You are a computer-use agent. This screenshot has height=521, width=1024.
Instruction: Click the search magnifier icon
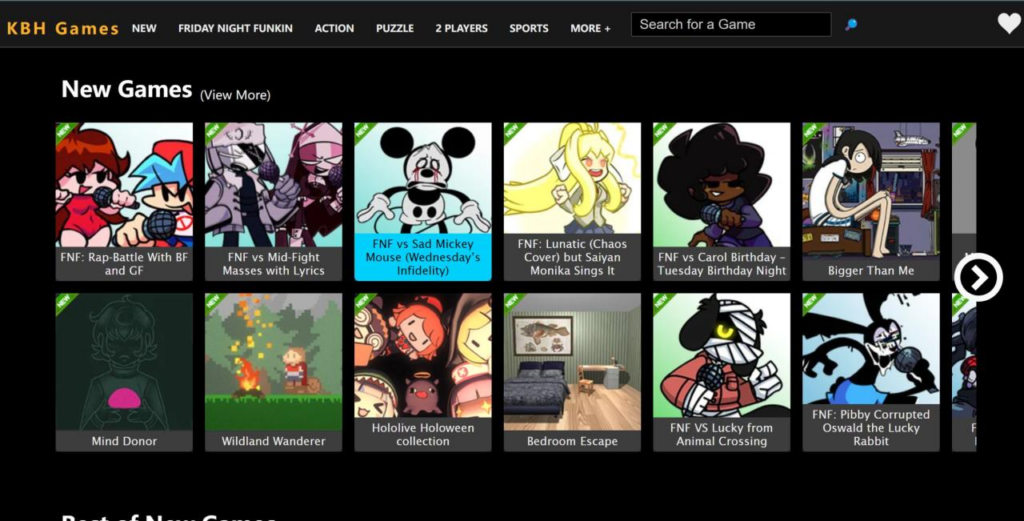tap(851, 25)
